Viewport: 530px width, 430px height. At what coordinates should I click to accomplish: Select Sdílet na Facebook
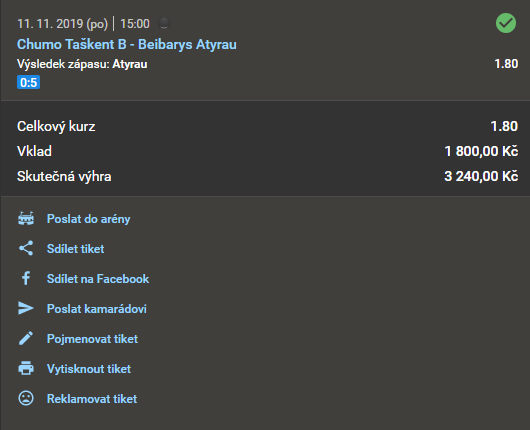(98, 279)
